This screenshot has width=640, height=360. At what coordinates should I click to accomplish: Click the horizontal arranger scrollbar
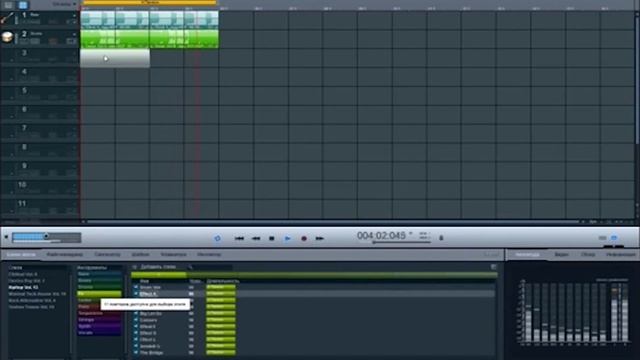[333, 222]
